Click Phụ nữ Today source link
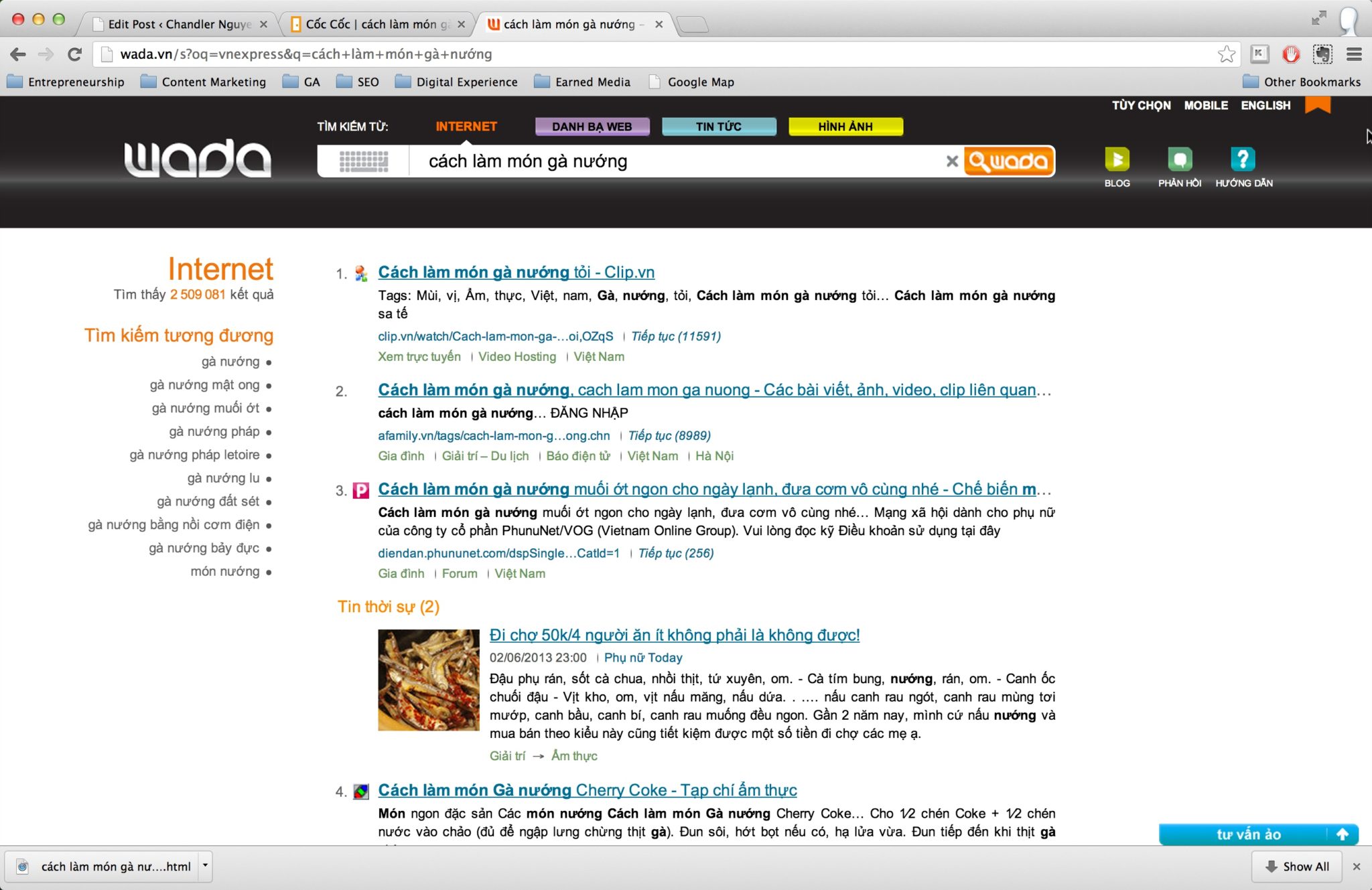Viewport: 1372px width, 890px height. click(x=643, y=658)
